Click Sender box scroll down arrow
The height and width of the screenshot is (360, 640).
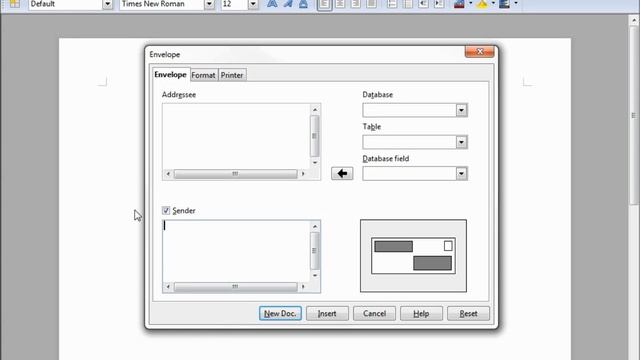[315, 276]
